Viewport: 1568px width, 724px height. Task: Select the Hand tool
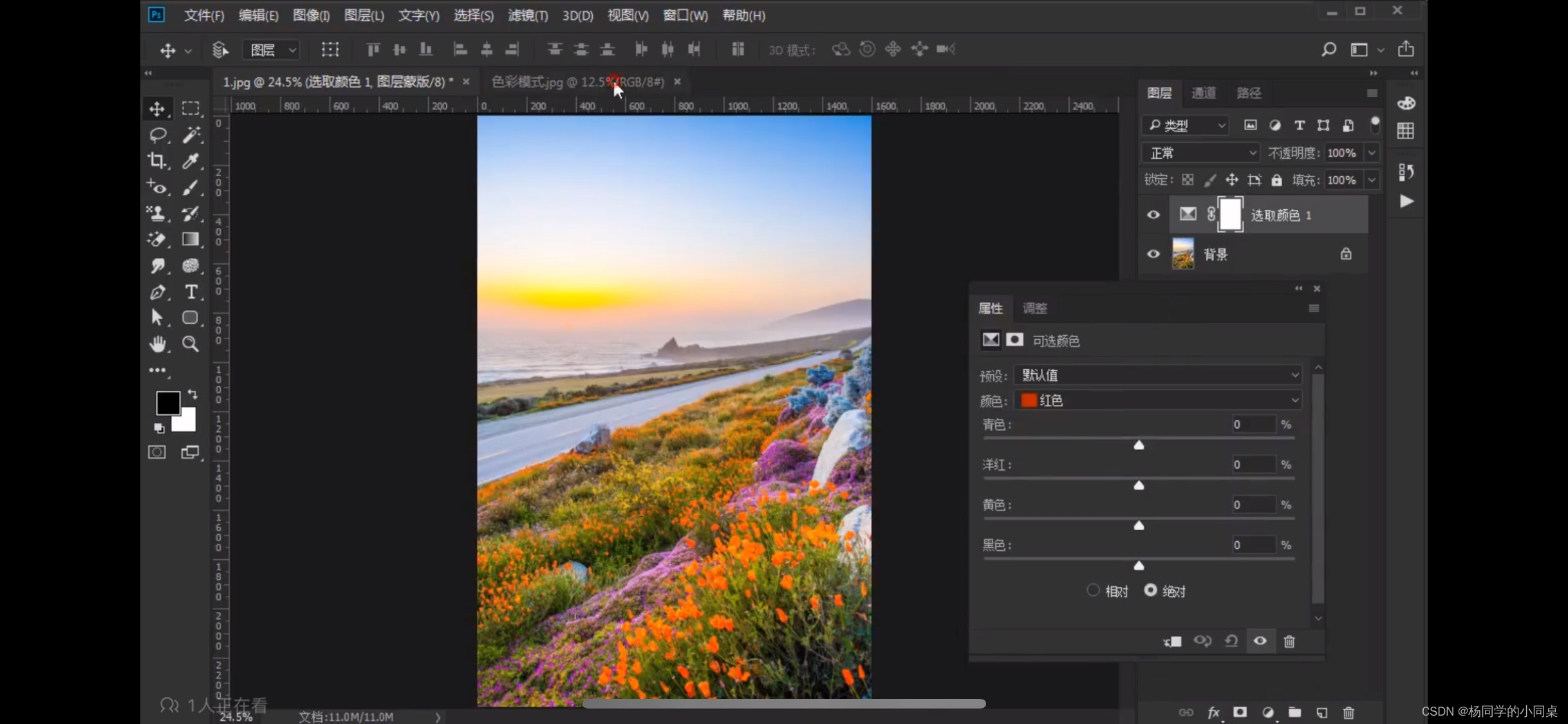(157, 344)
